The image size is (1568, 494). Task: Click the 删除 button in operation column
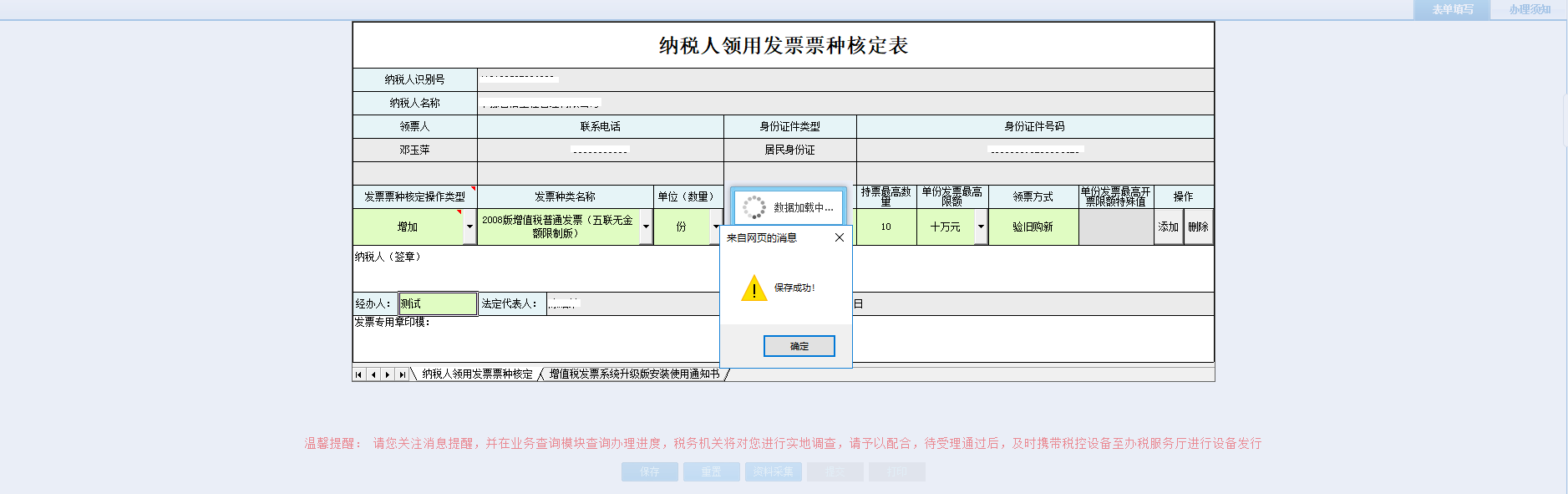click(x=1198, y=227)
